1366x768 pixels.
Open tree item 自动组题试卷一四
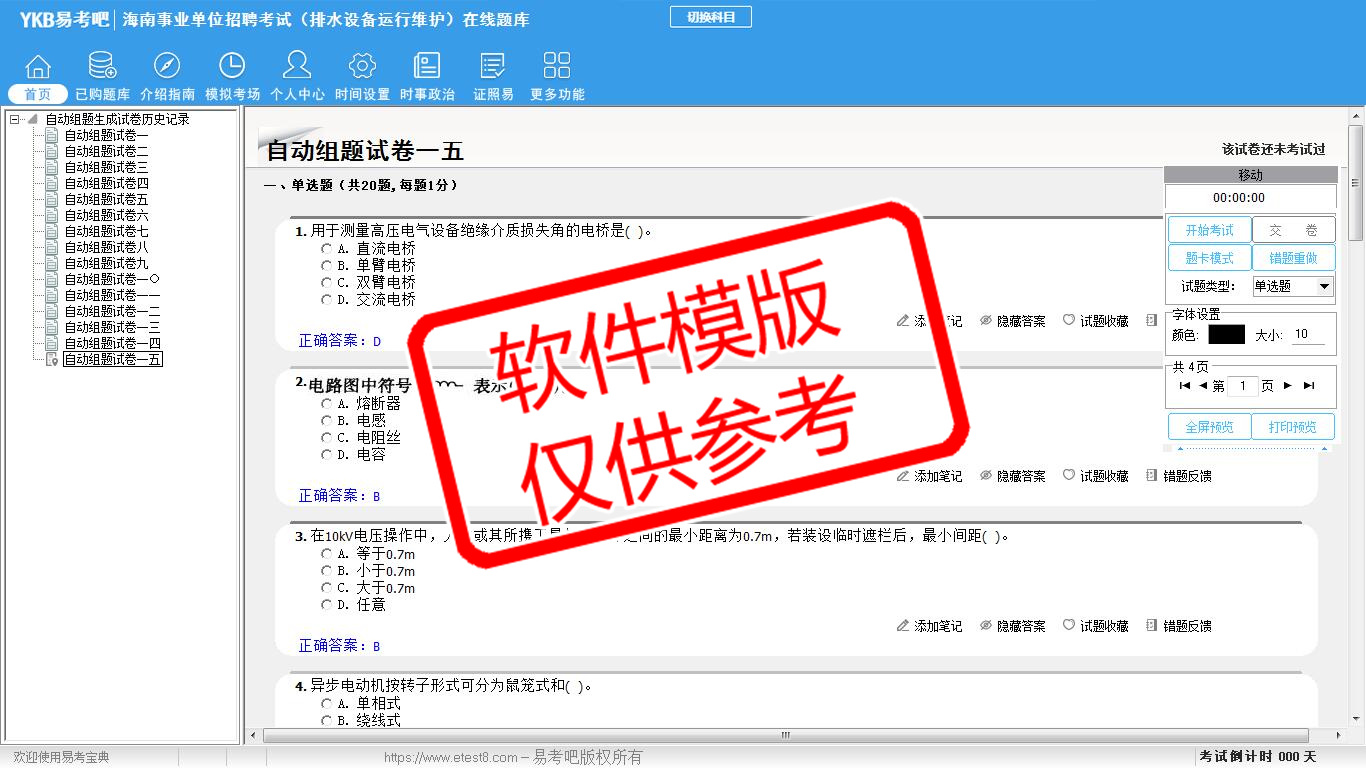point(112,343)
